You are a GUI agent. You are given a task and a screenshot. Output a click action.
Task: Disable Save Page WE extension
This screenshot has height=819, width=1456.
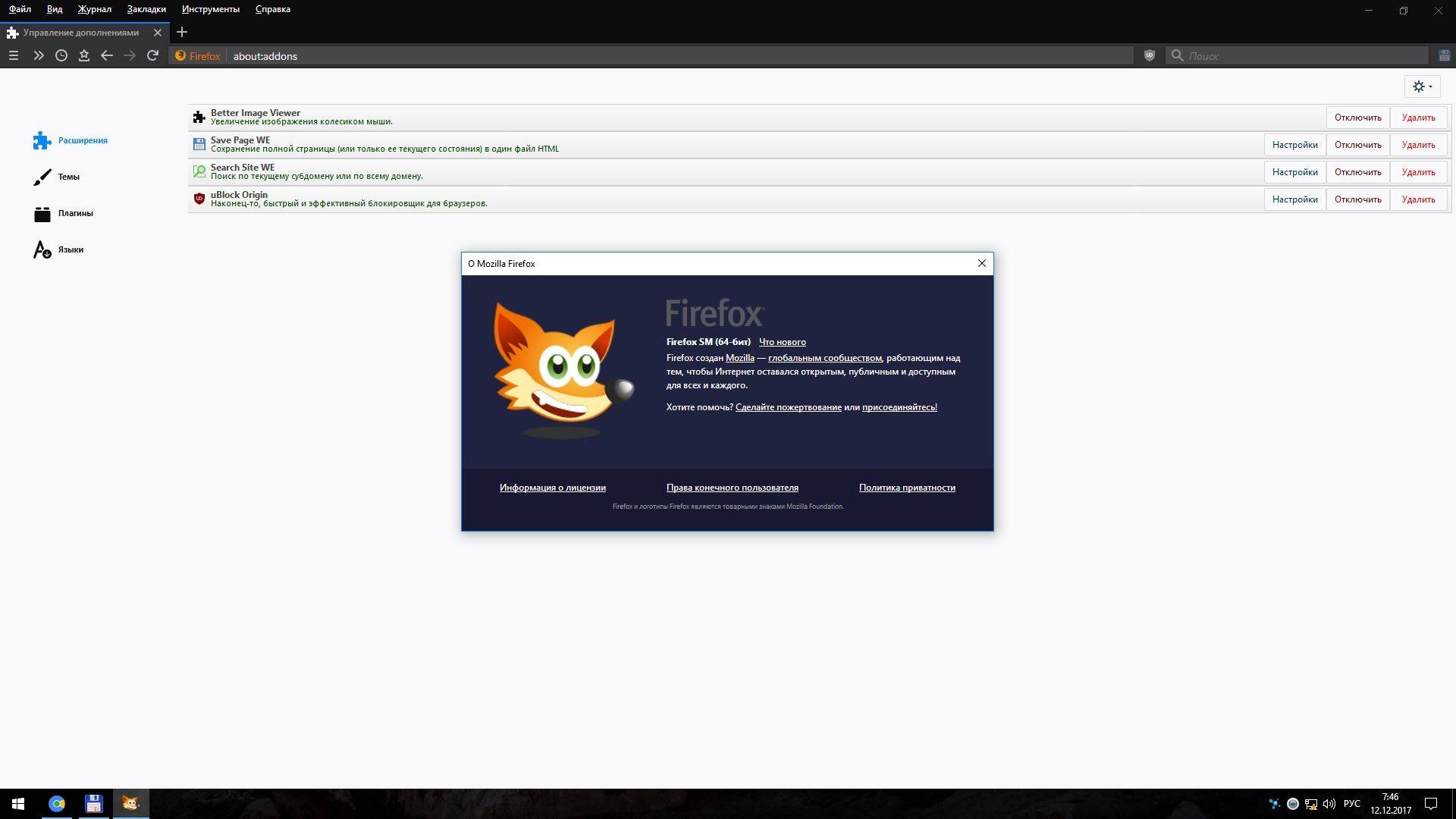(x=1357, y=145)
